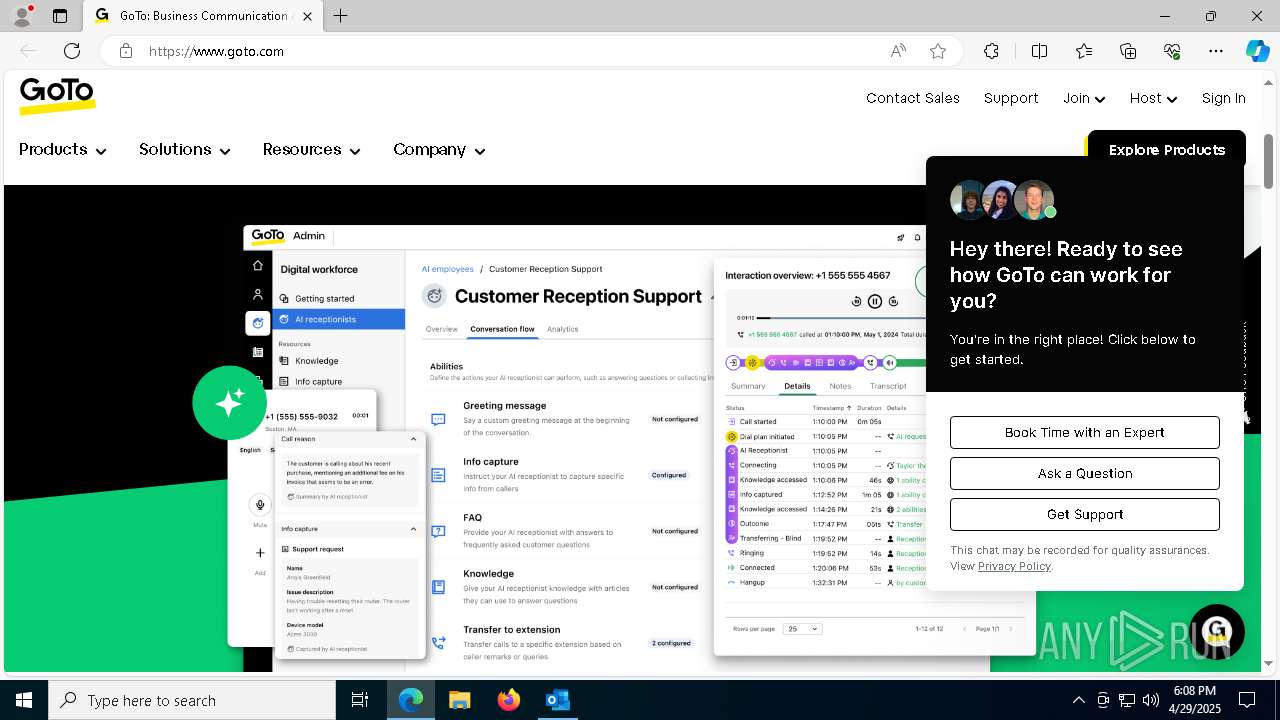The height and width of the screenshot is (720, 1280).
Task: Click the green sparkle AI circle
Action: [x=229, y=403]
